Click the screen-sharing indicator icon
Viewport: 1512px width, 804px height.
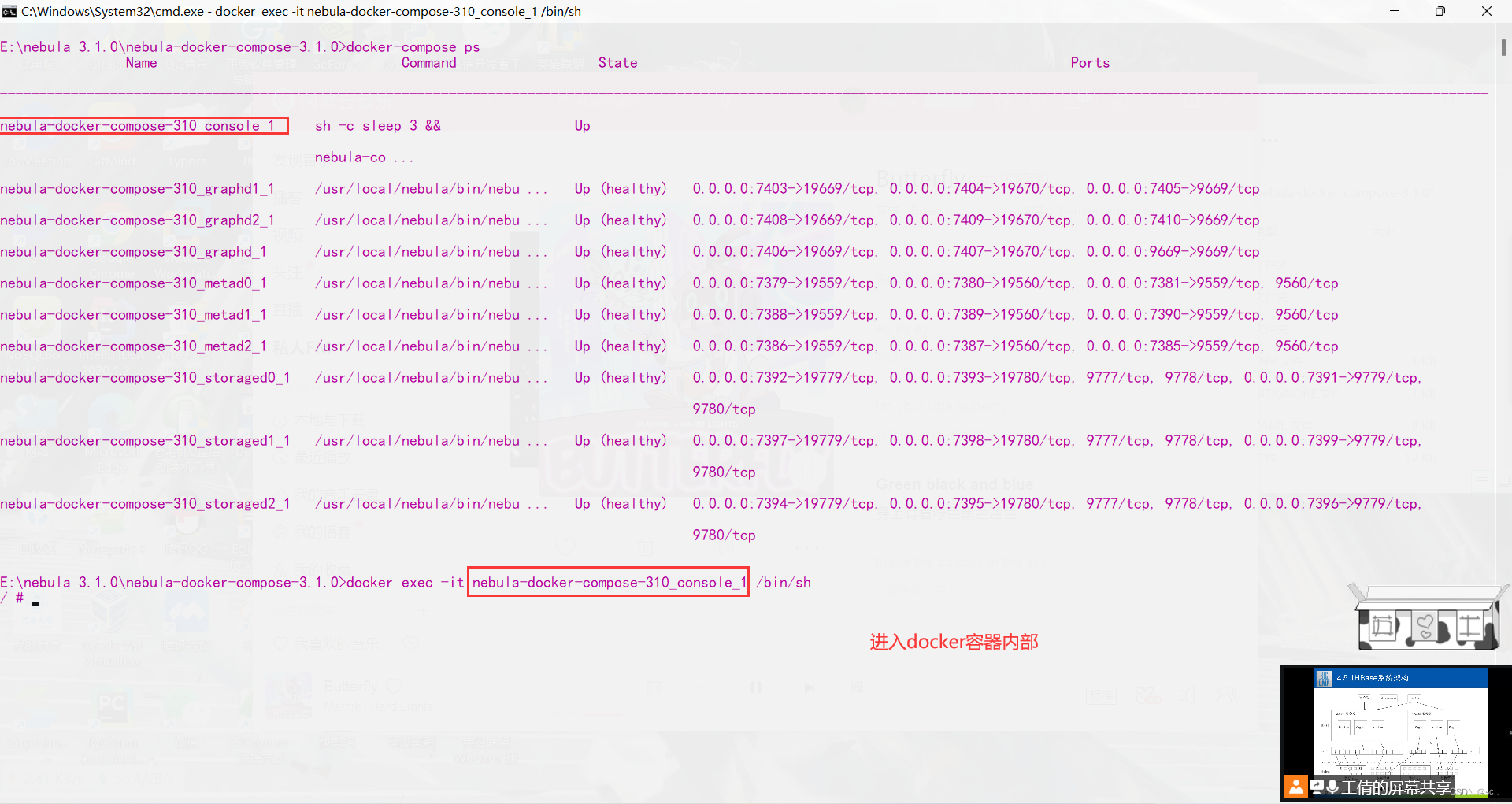point(1317,785)
